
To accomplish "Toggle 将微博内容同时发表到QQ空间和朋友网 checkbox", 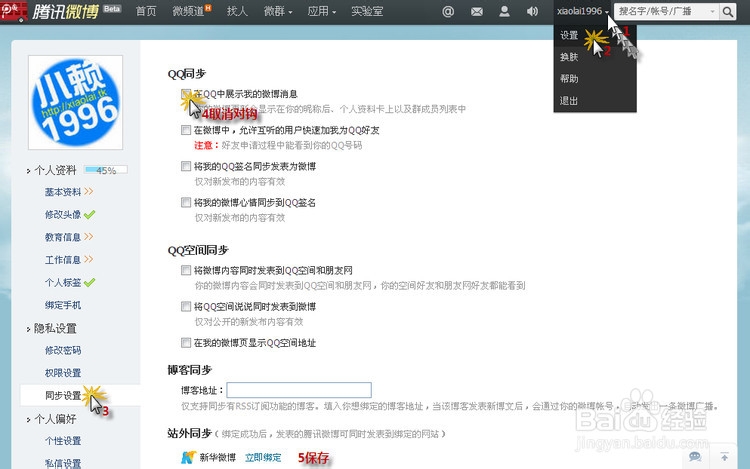I will point(186,271).
